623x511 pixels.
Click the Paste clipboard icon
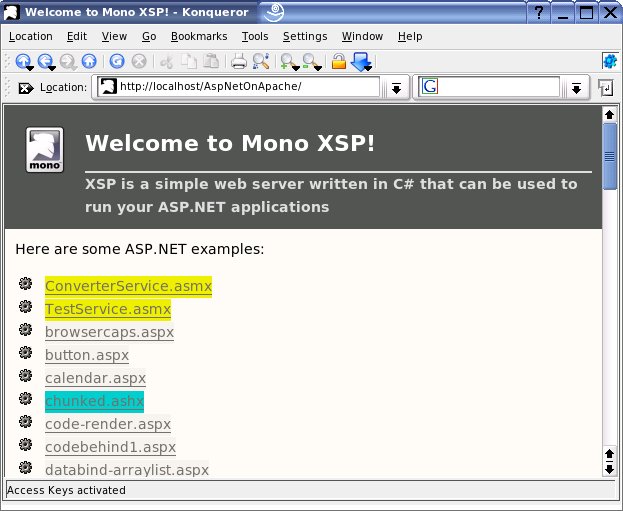click(211, 61)
